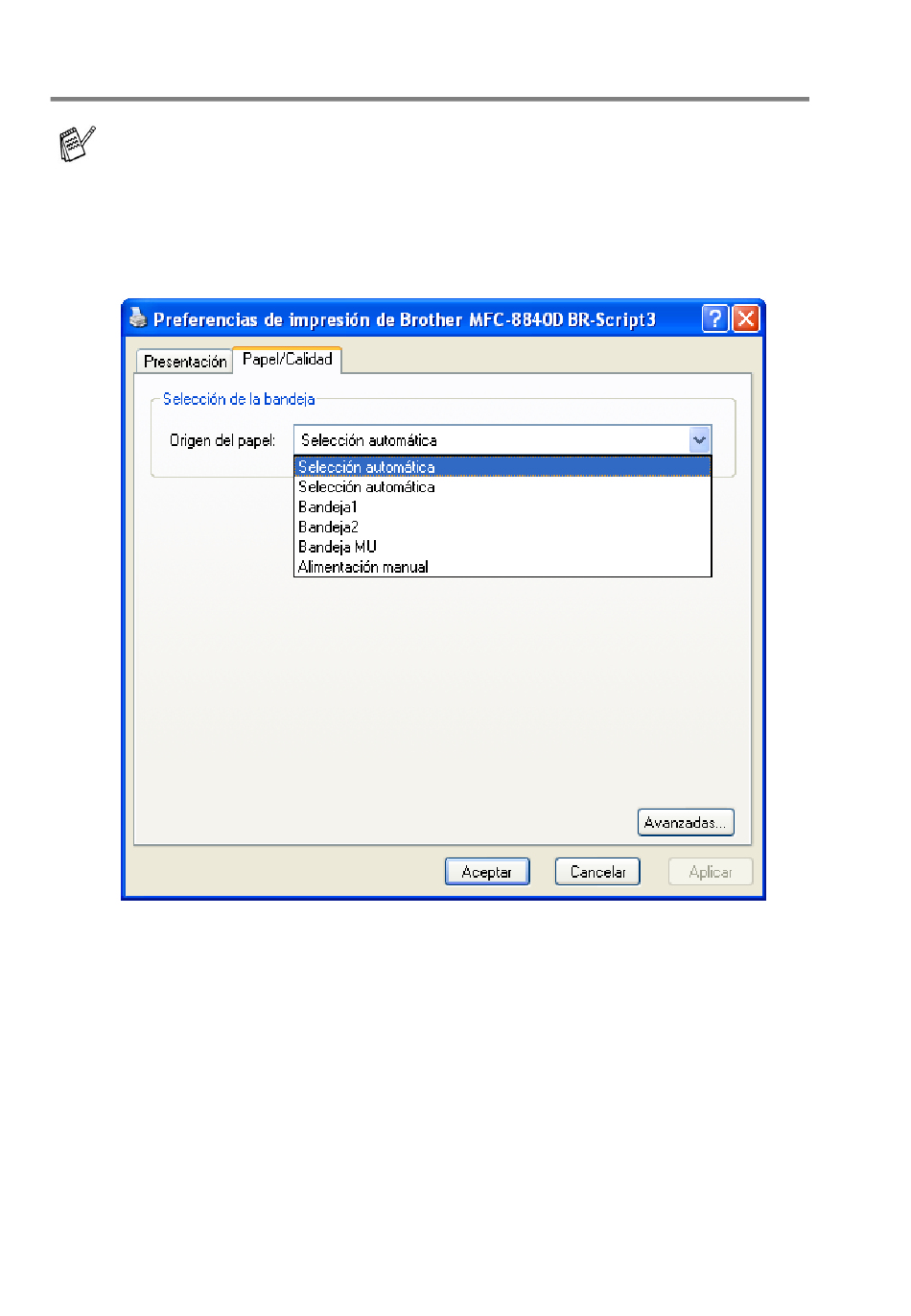Click the Cancelar button
The width and height of the screenshot is (911, 1316).
(597, 872)
